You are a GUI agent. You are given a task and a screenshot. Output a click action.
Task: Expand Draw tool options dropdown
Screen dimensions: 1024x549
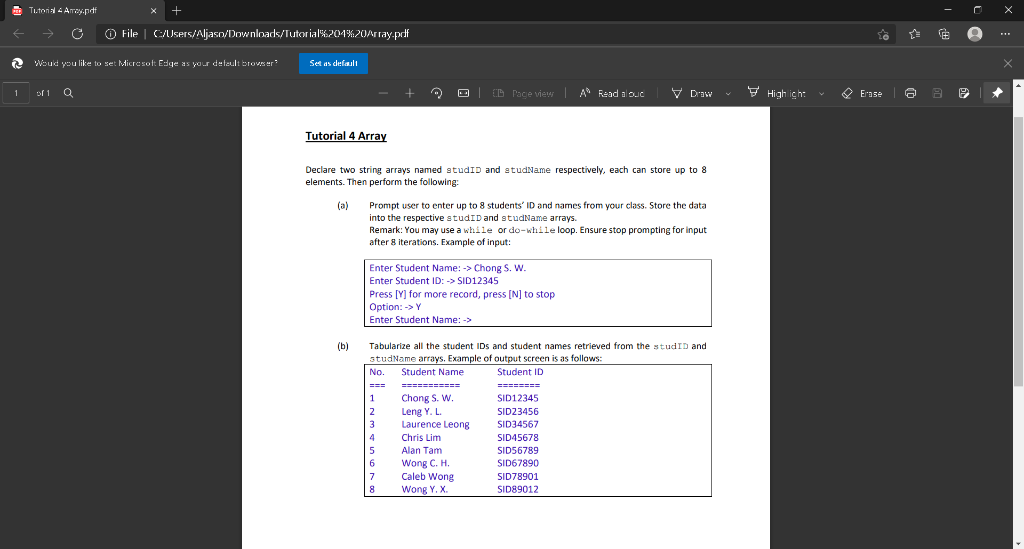728,93
